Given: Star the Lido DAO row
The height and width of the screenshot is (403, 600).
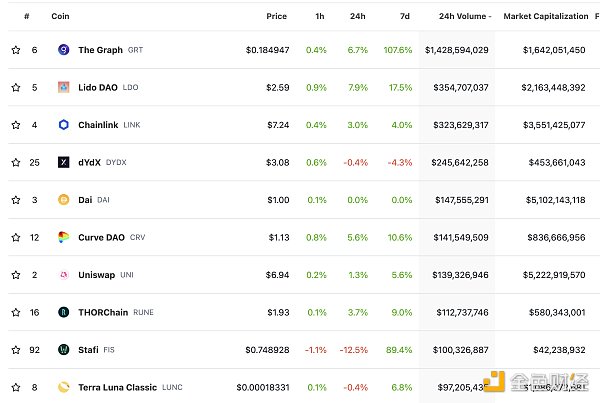Looking at the screenshot, I should [x=16, y=87].
